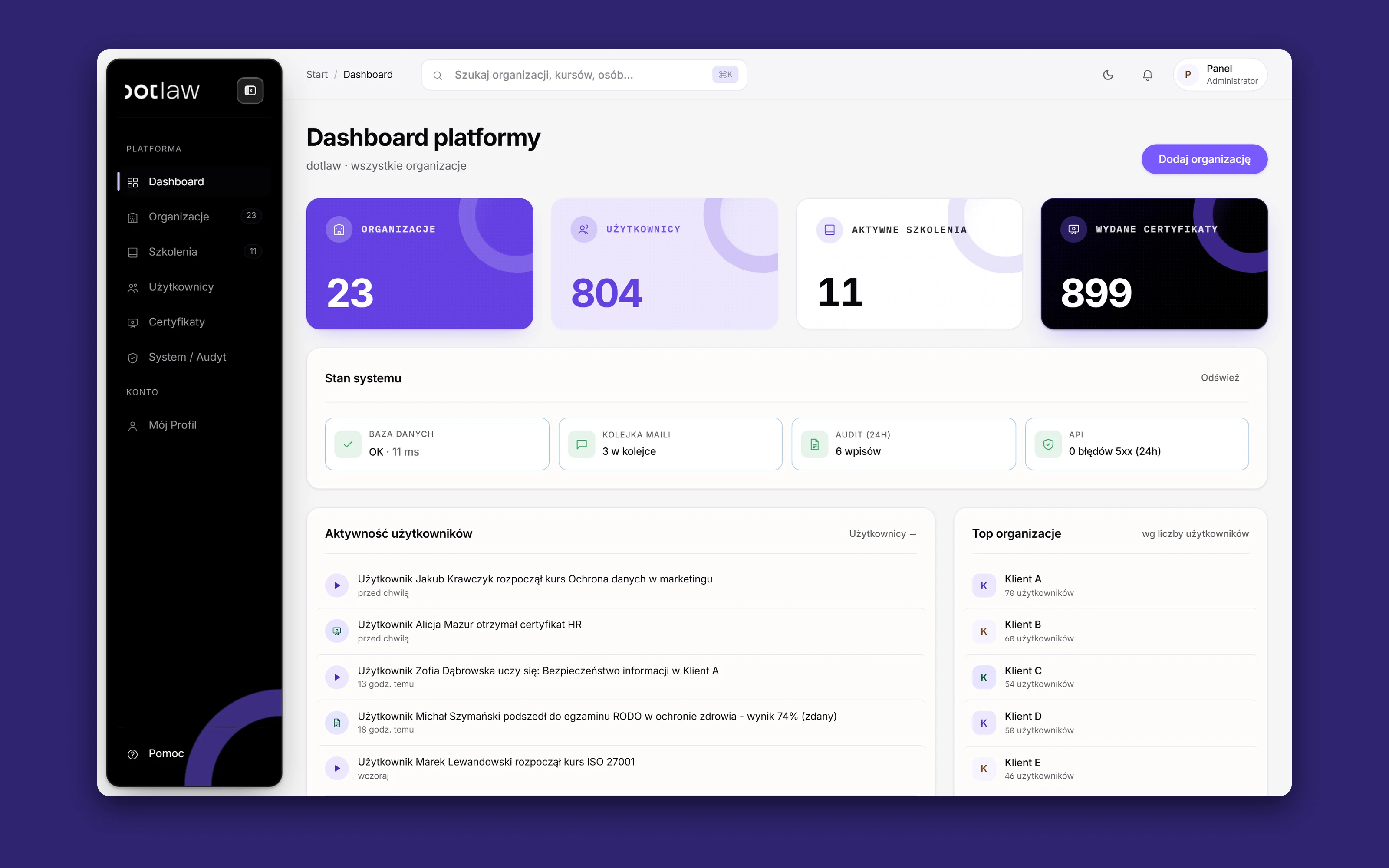Click Dodaj organizację button
Viewport: 1389px width, 868px height.
point(1204,159)
